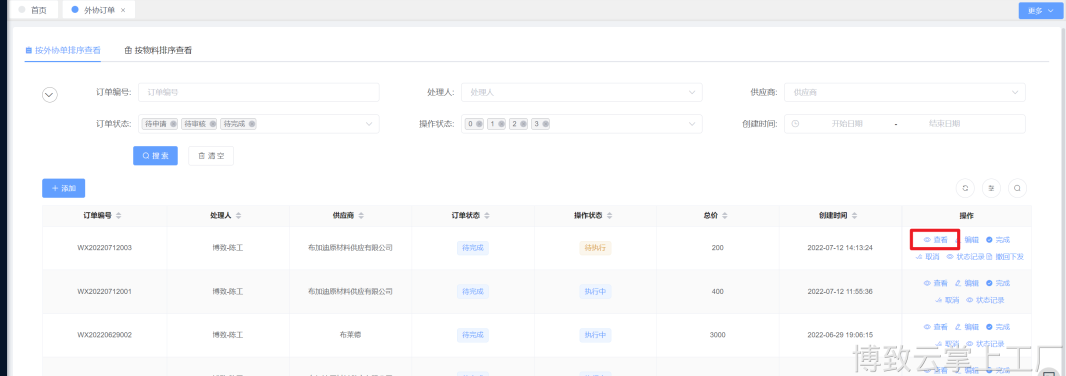The image size is (1066, 376).
Task: Click the 添加 button
Action: coord(63,188)
